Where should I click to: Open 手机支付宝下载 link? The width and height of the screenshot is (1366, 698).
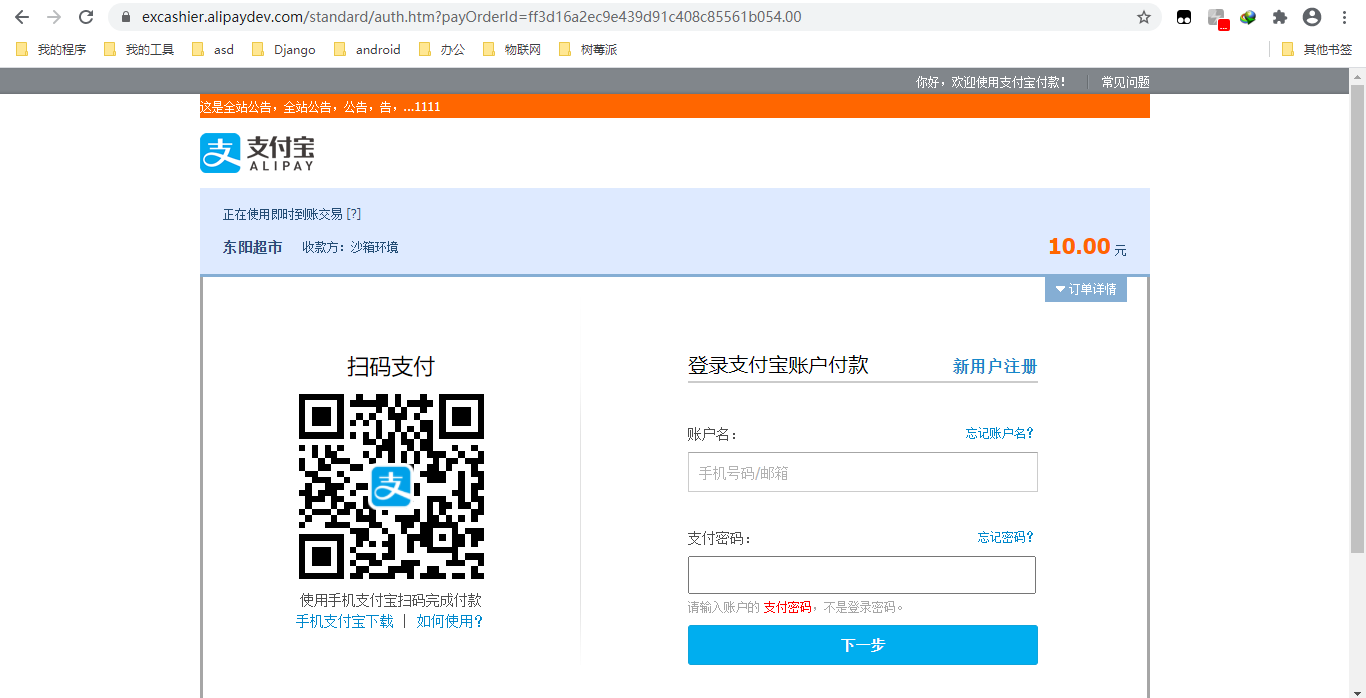[345, 621]
